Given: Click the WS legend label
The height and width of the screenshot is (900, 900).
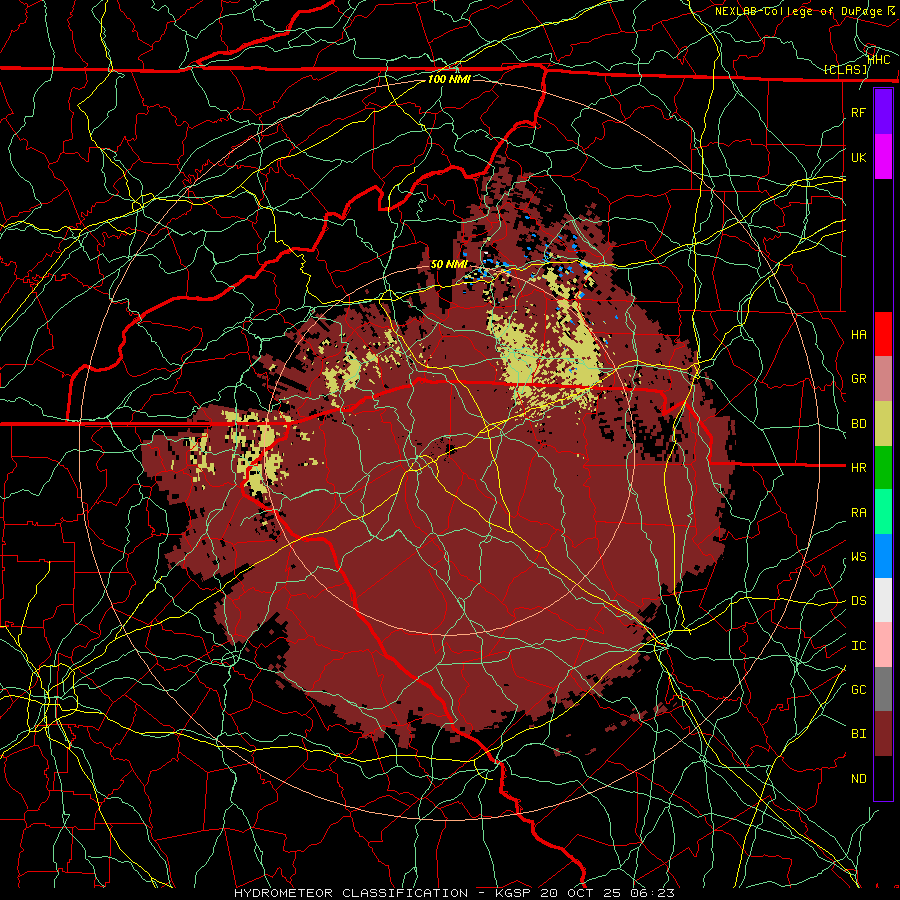Looking at the screenshot, I should pos(859,557).
